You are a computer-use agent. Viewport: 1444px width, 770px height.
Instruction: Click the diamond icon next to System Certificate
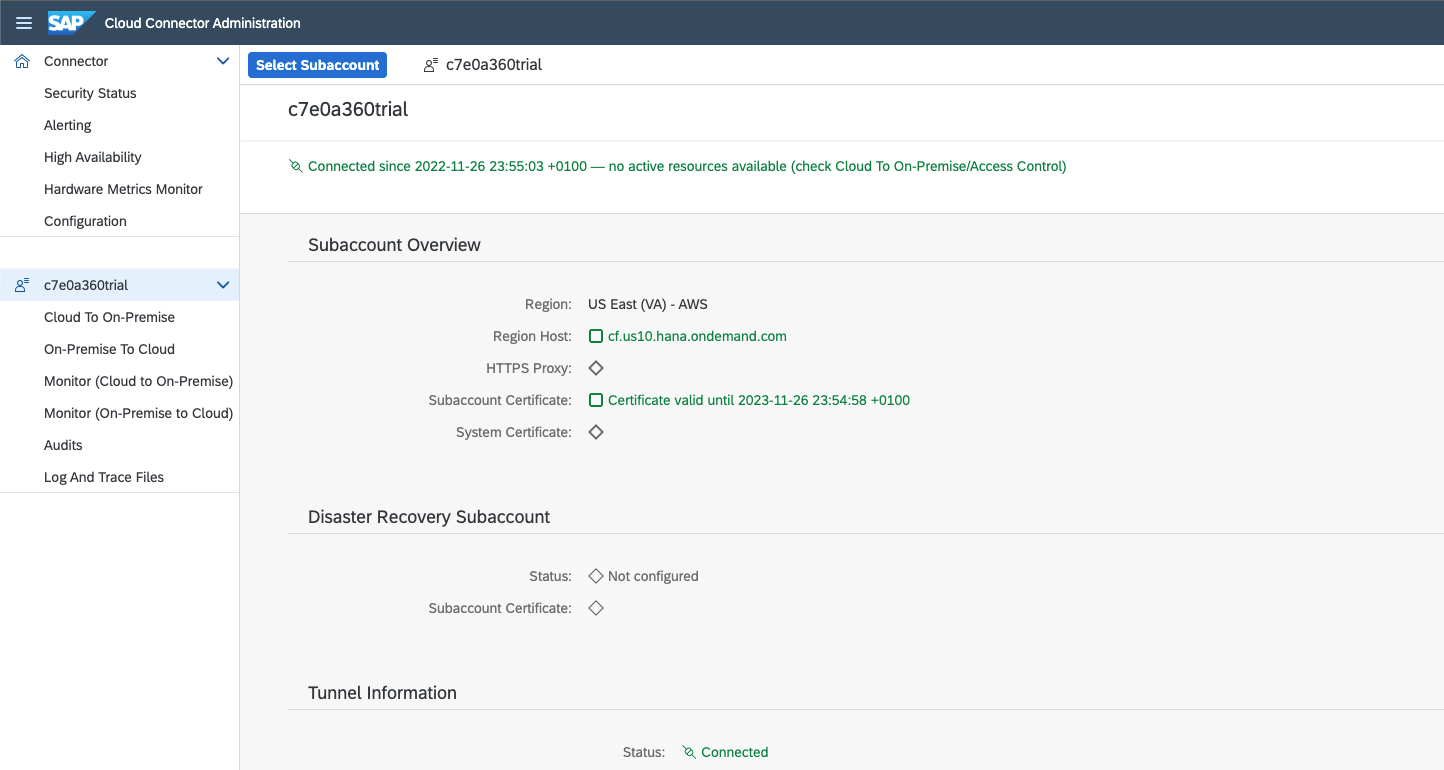(596, 432)
